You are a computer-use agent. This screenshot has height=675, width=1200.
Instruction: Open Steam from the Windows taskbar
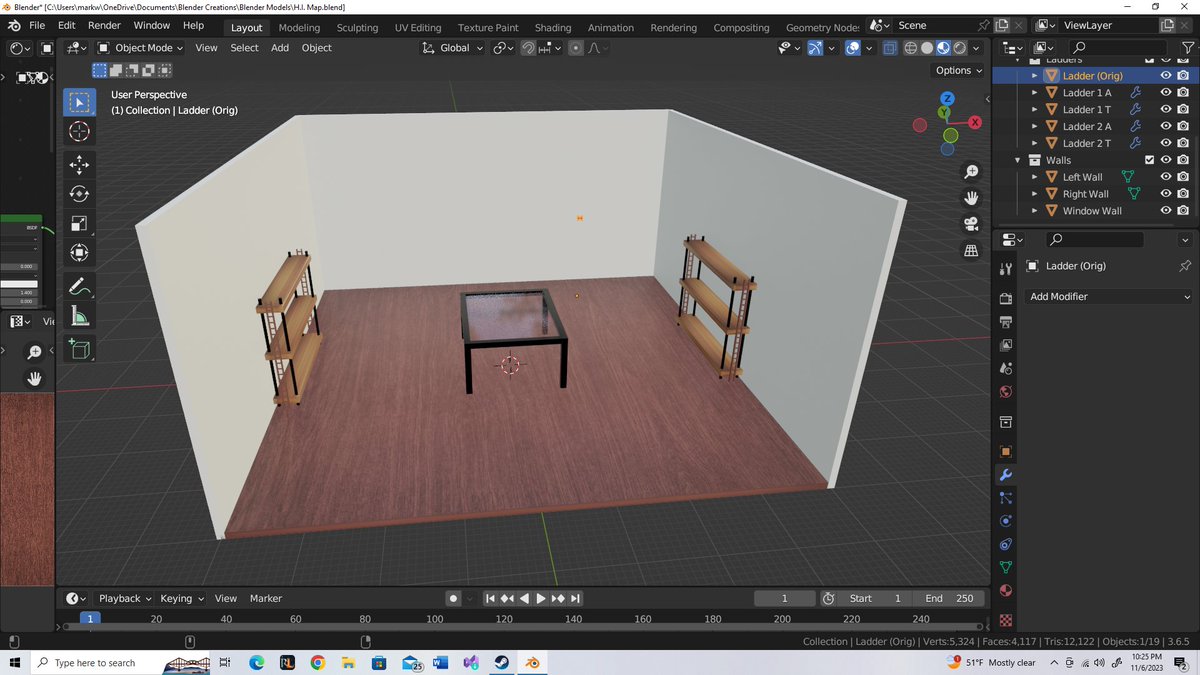(x=501, y=663)
